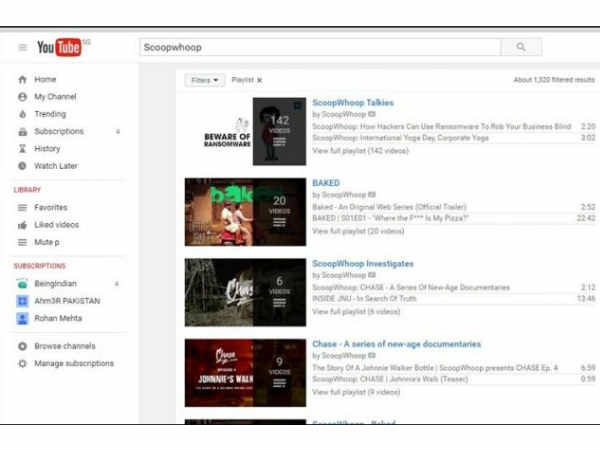Open INSIDE JNU In Search Of Truth
Viewport: 600px width, 450px height.
click(x=364, y=298)
